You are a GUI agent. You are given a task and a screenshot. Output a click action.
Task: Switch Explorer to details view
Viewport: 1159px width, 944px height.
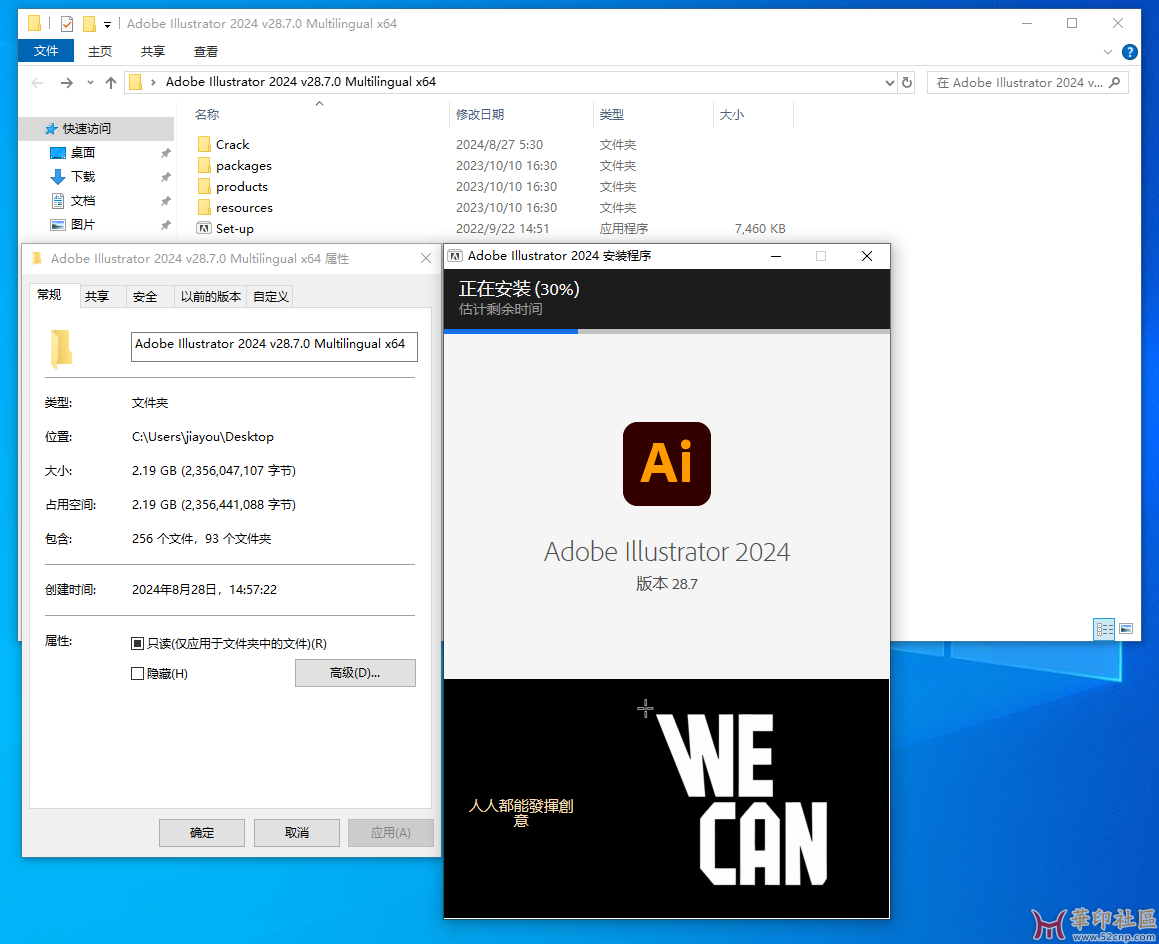1104,629
